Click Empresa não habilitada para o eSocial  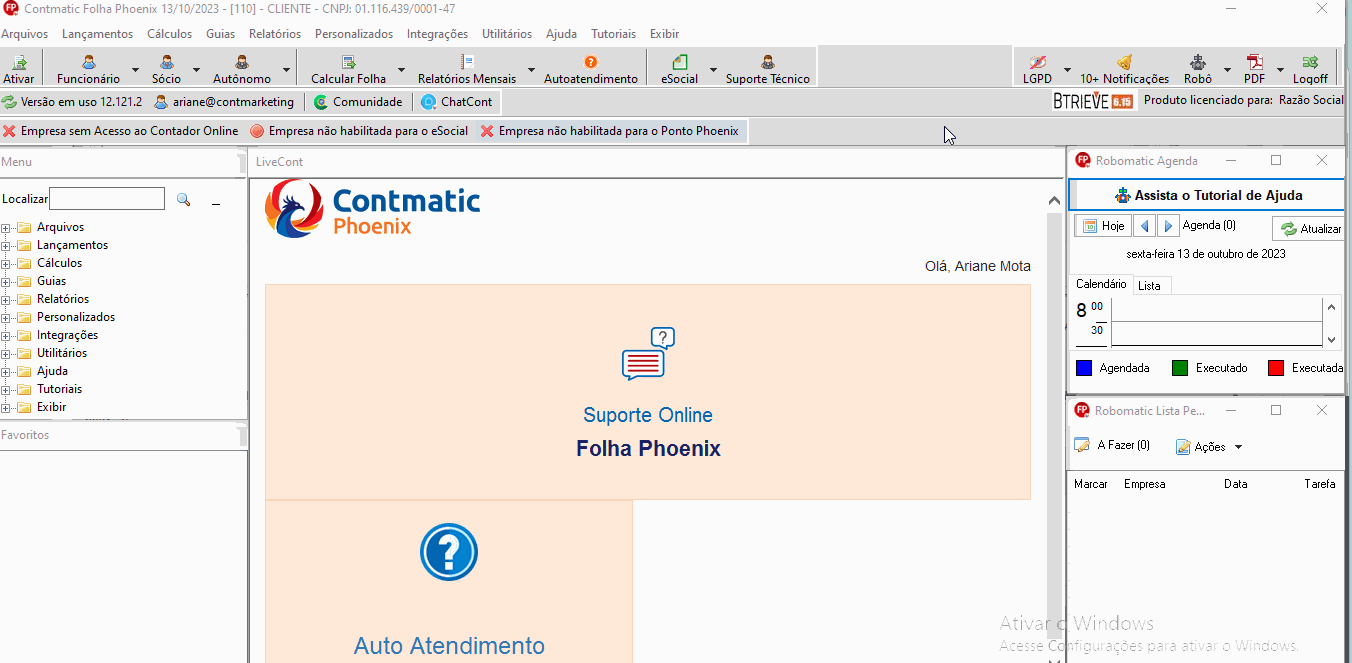(359, 131)
